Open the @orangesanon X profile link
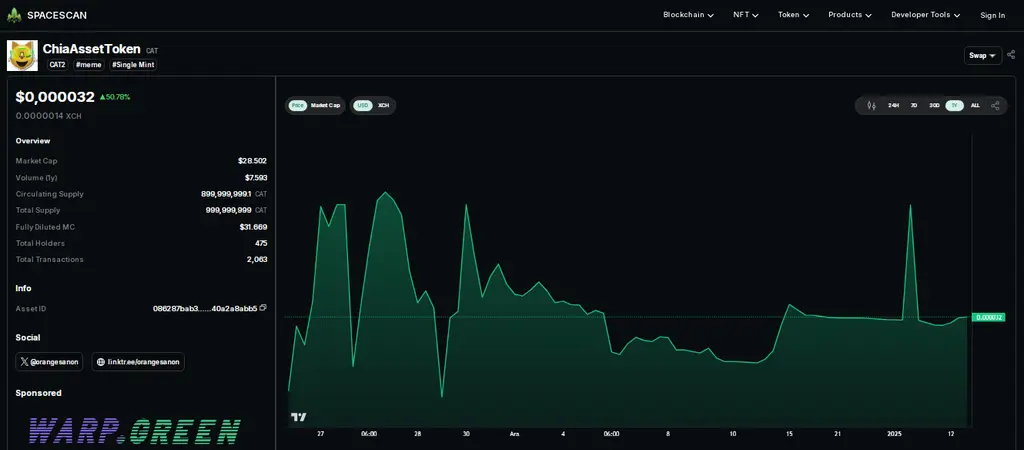Image resolution: width=1024 pixels, height=450 pixels. point(49,362)
